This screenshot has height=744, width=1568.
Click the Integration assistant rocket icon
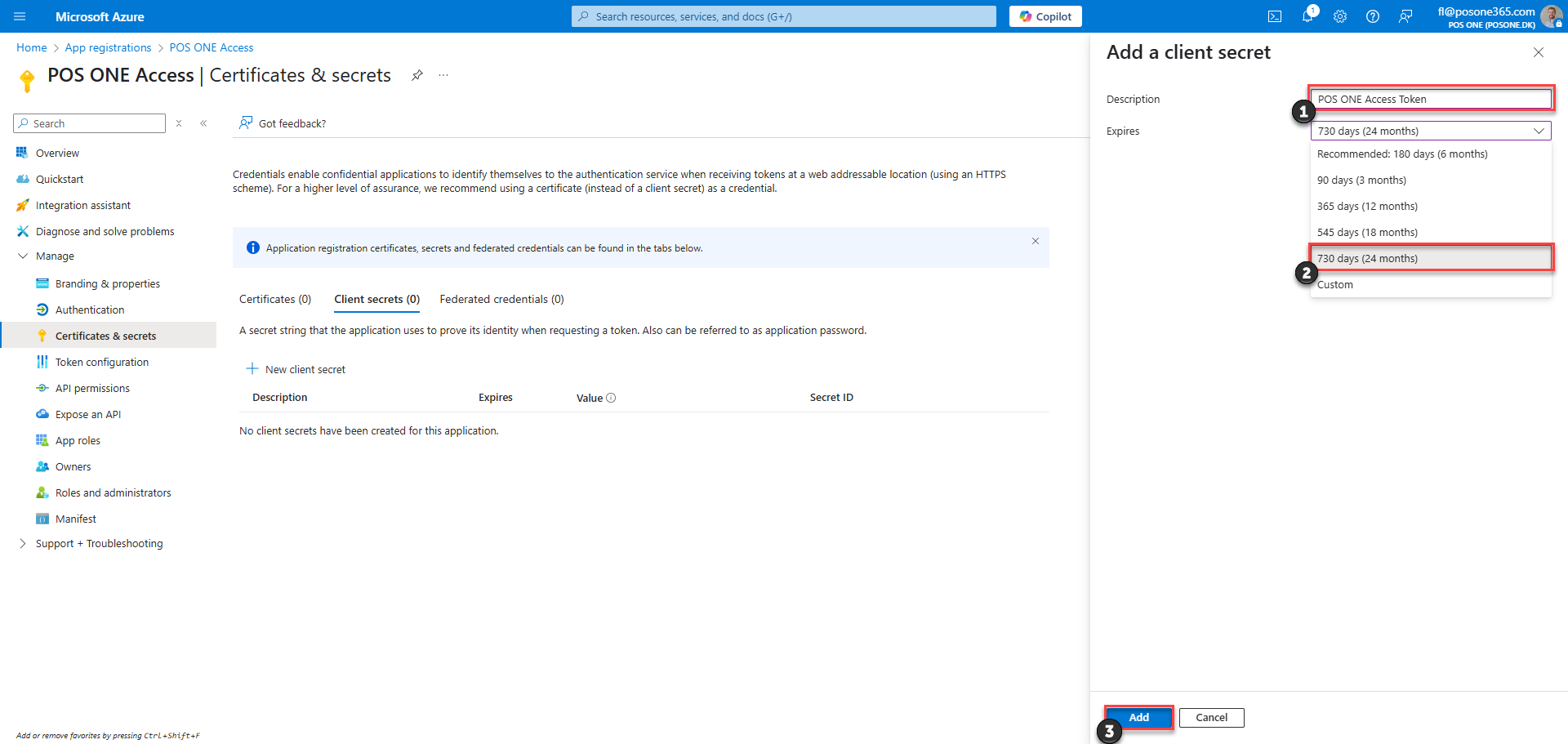click(x=22, y=205)
